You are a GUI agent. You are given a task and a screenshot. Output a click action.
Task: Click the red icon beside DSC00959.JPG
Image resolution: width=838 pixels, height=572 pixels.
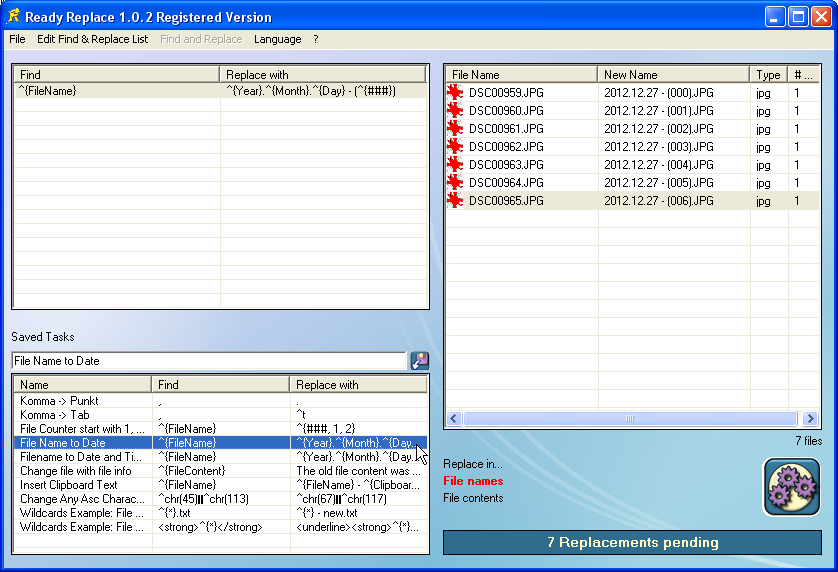tap(456, 93)
